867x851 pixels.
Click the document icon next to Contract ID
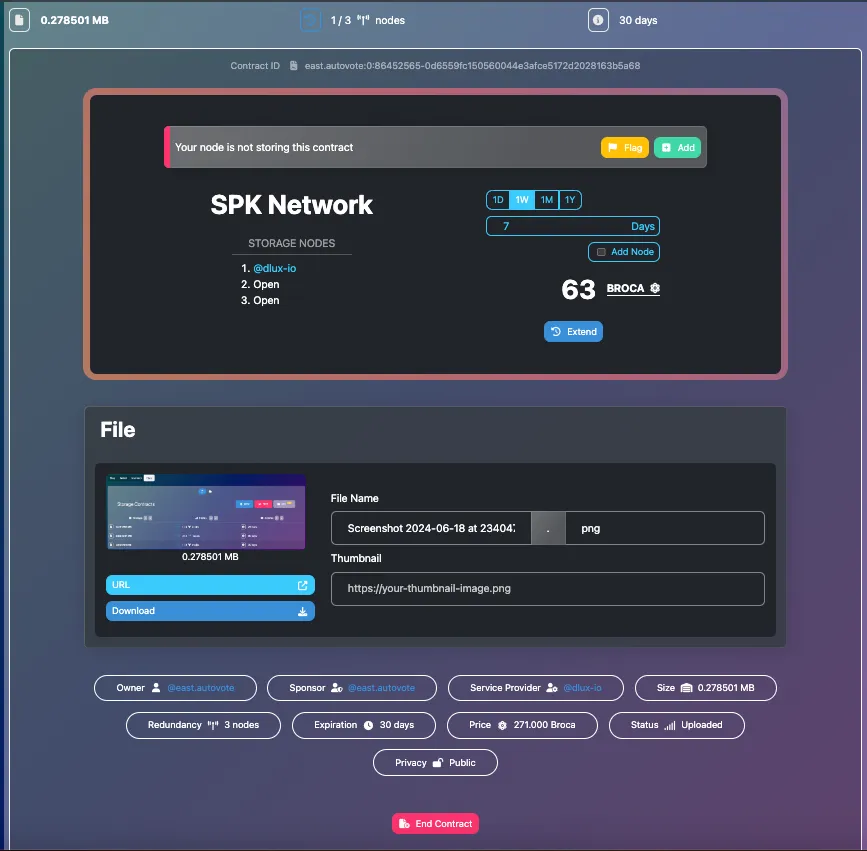[x=294, y=66]
